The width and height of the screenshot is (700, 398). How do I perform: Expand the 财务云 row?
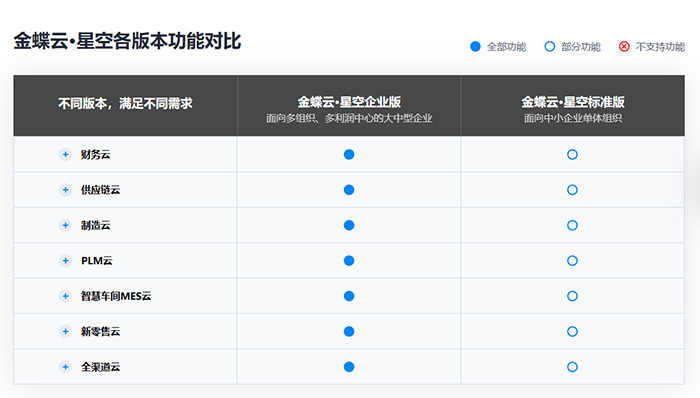65,154
